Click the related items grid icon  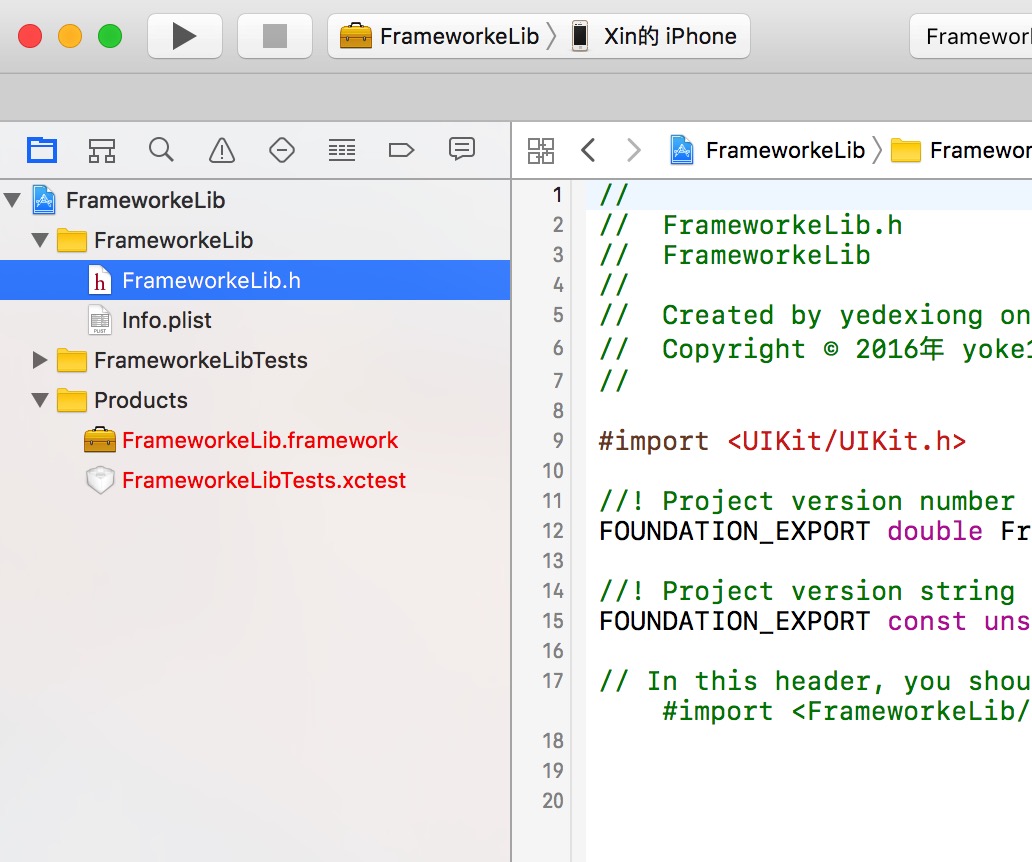point(541,150)
